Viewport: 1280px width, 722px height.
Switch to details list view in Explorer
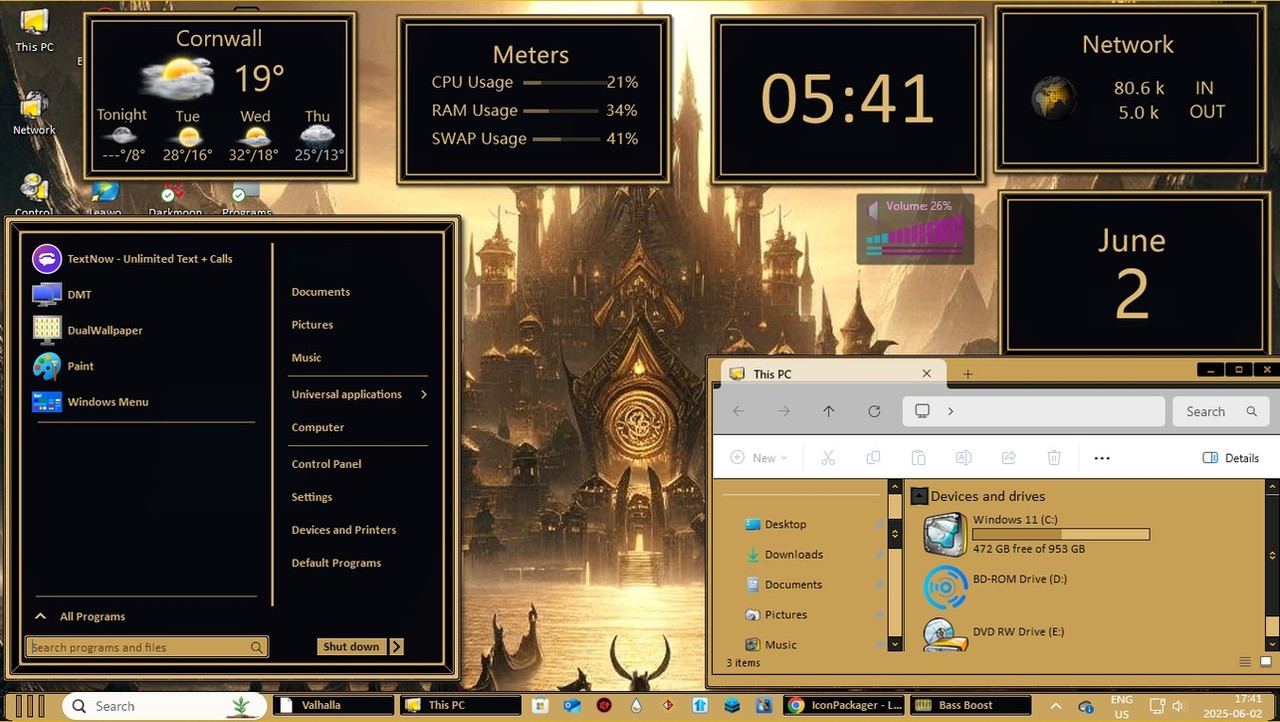(x=1245, y=662)
